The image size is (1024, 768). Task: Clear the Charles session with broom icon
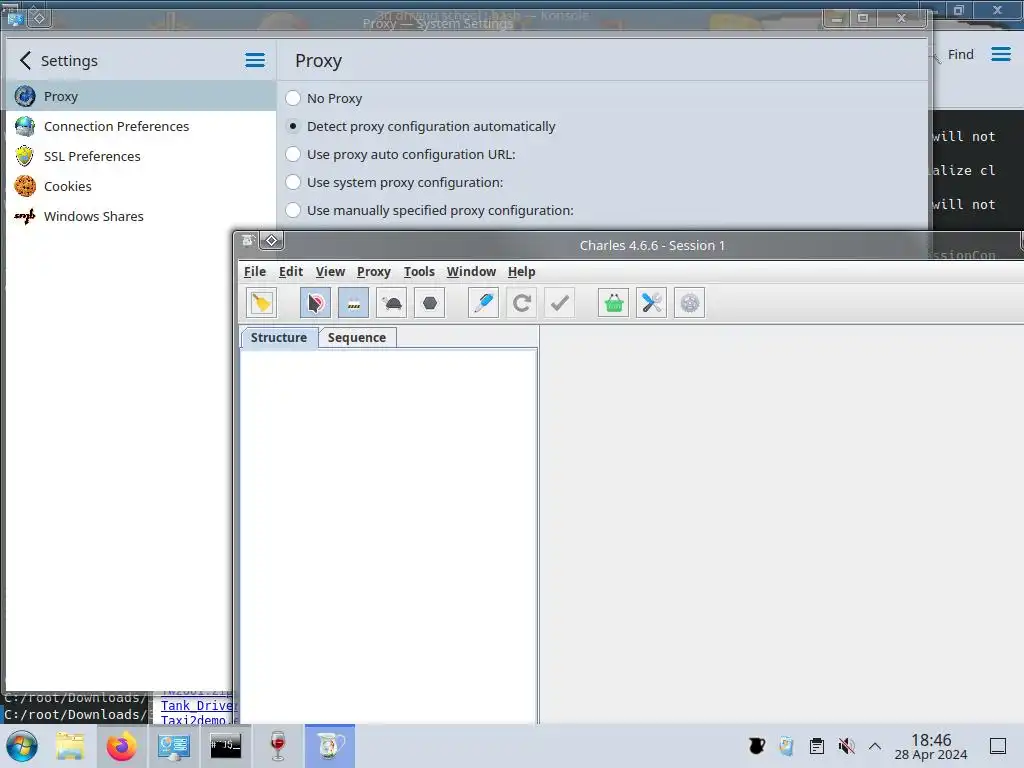click(x=262, y=303)
